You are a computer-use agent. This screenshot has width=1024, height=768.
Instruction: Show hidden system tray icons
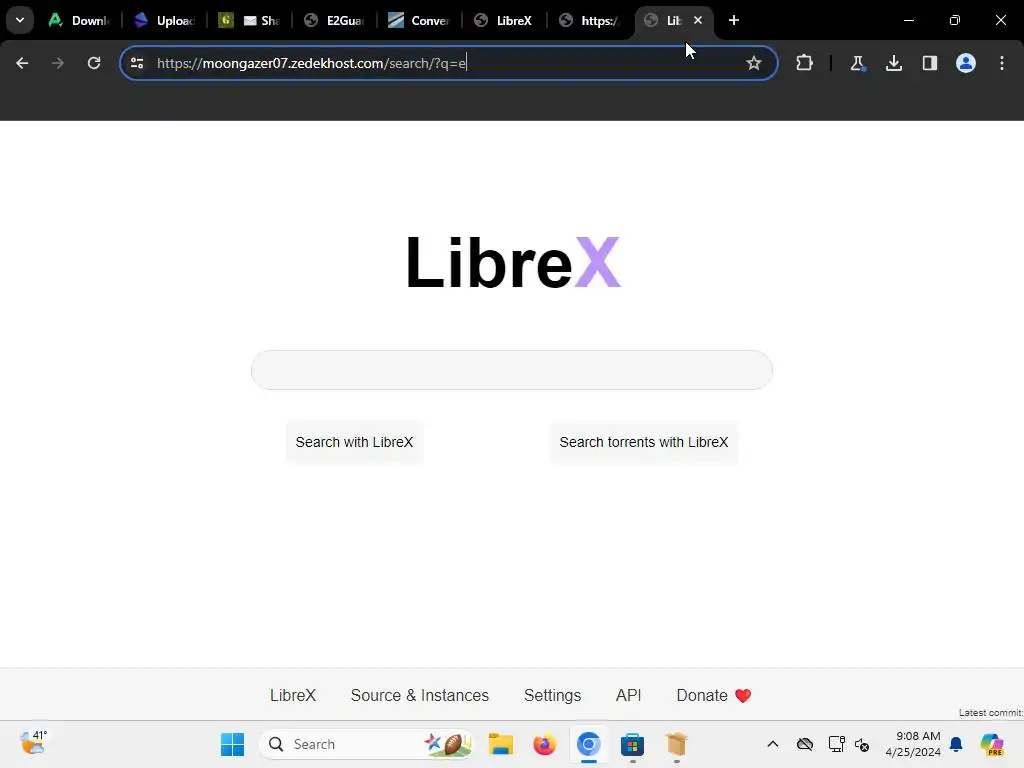point(773,744)
